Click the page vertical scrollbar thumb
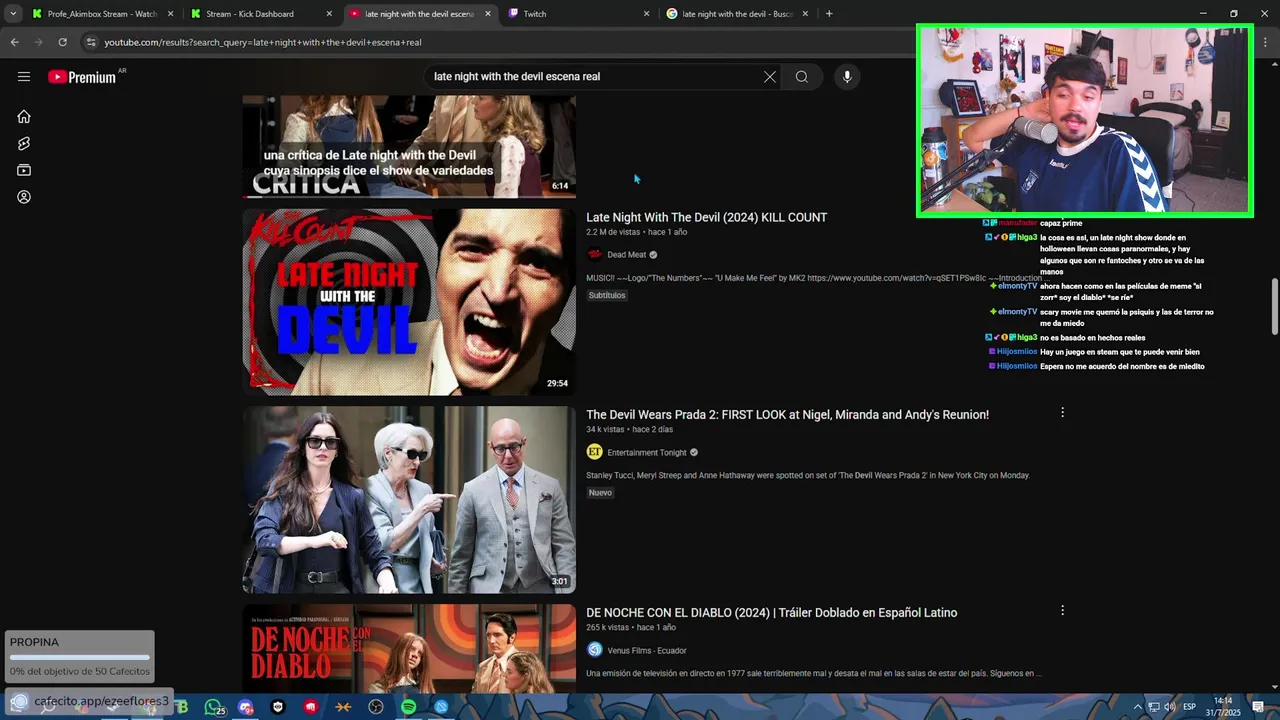Screen dimensions: 1280x720 pos(1274,307)
